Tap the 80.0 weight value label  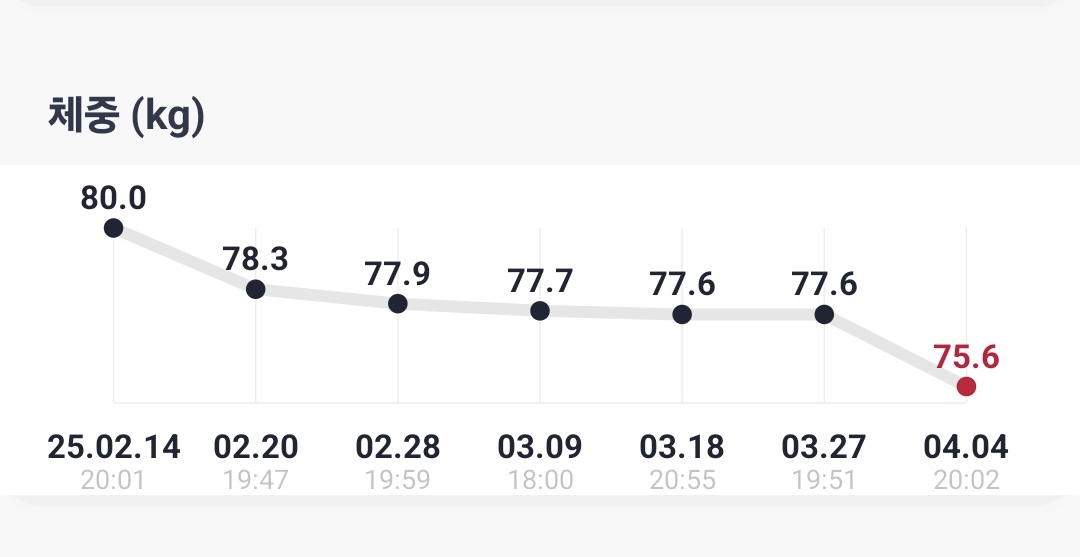click(114, 198)
